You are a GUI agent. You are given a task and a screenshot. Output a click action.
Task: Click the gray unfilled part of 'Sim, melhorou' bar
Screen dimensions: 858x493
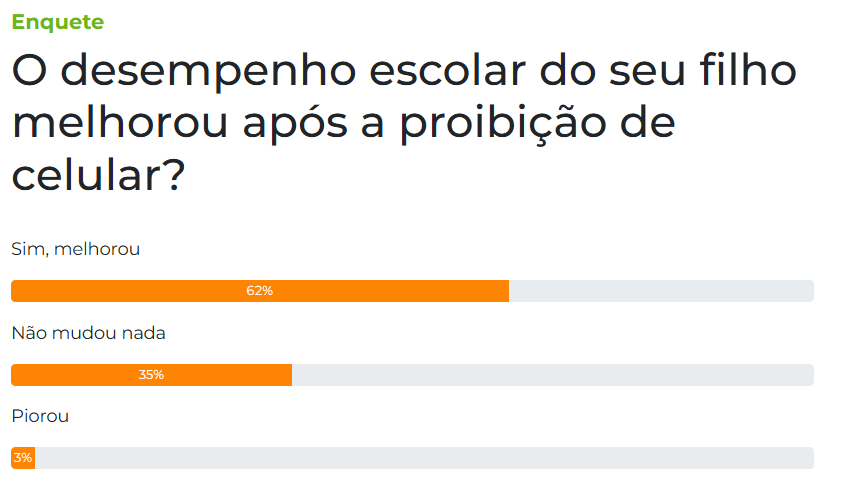[x=661, y=291]
